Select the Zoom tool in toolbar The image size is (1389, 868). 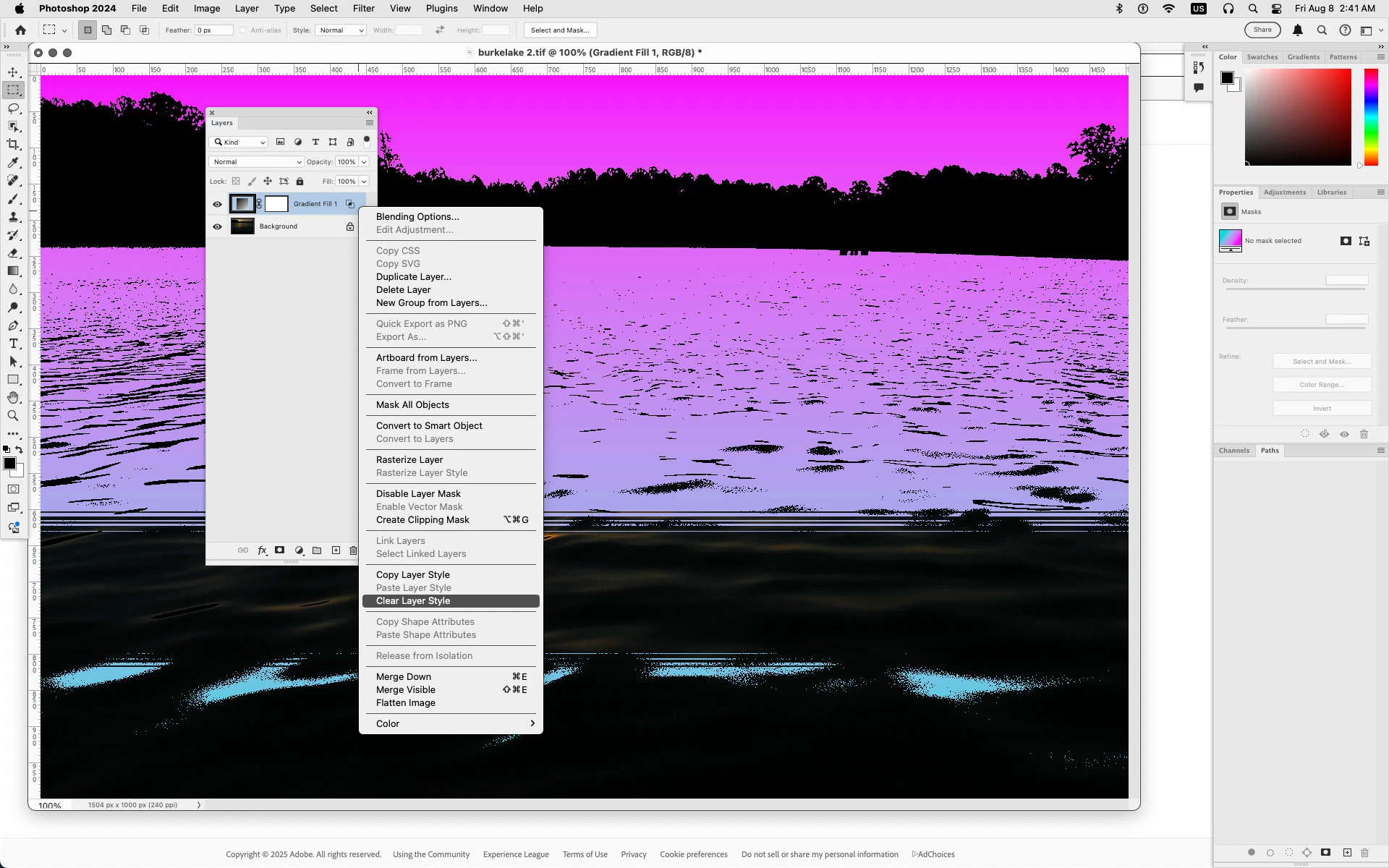(13, 416)
